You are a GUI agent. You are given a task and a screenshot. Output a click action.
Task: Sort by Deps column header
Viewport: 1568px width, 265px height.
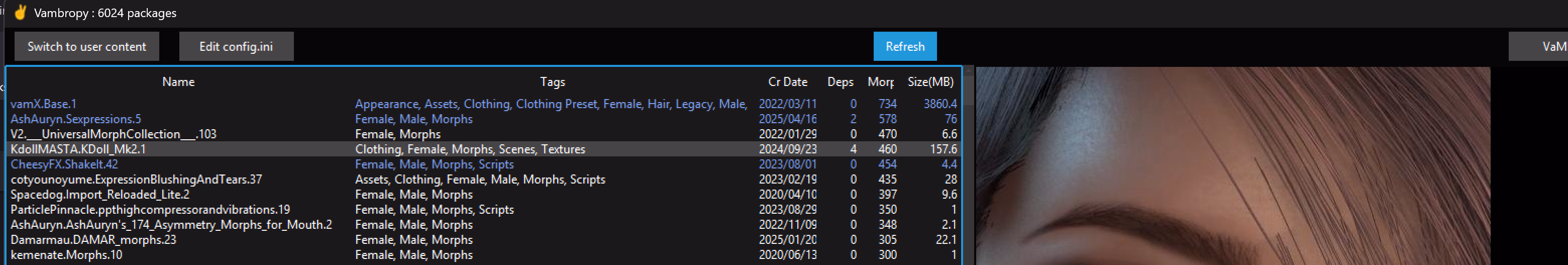pyautogui.click(x=840, y=81)
